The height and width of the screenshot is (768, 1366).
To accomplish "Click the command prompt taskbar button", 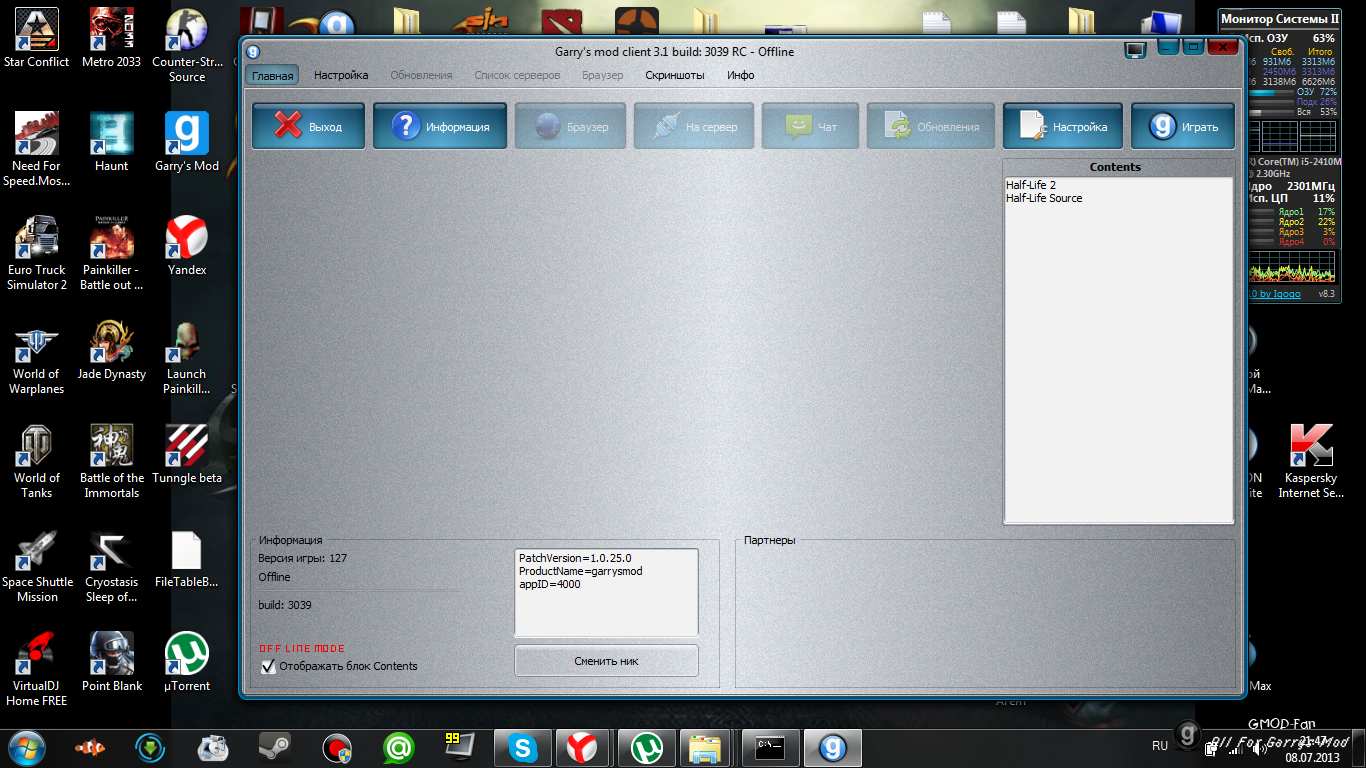I will point(770,747).
